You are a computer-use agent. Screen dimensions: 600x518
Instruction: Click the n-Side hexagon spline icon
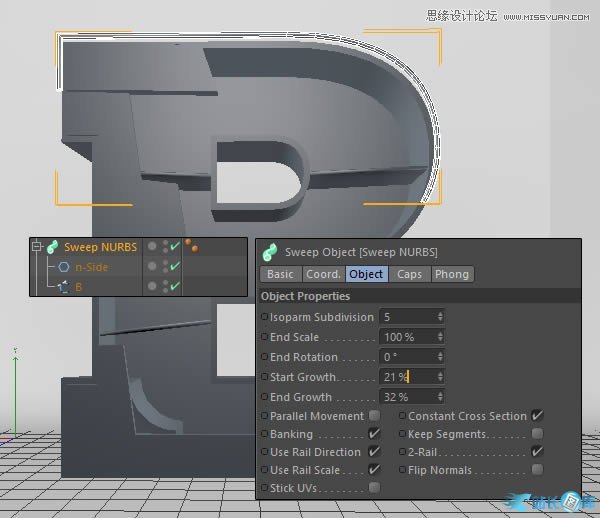[63, 267]
